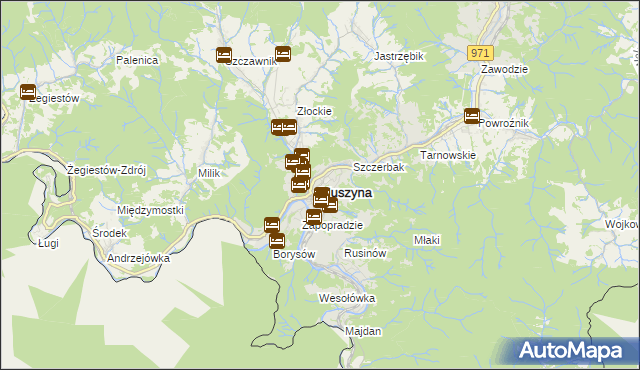Click the Zapopradzie place label
This screenshot has width=640, height=370.
click(332, 225)
